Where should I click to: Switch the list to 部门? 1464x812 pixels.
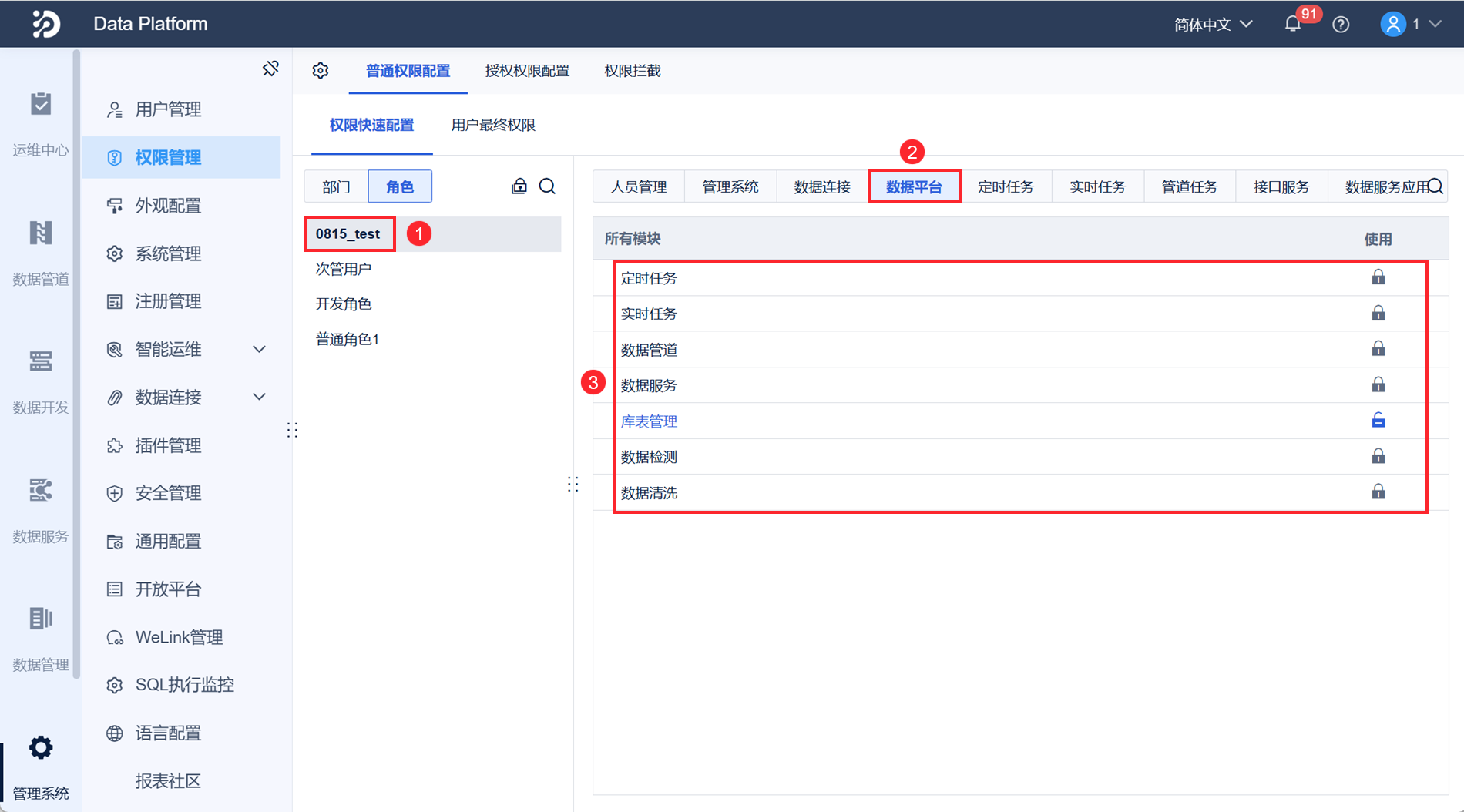337,186
